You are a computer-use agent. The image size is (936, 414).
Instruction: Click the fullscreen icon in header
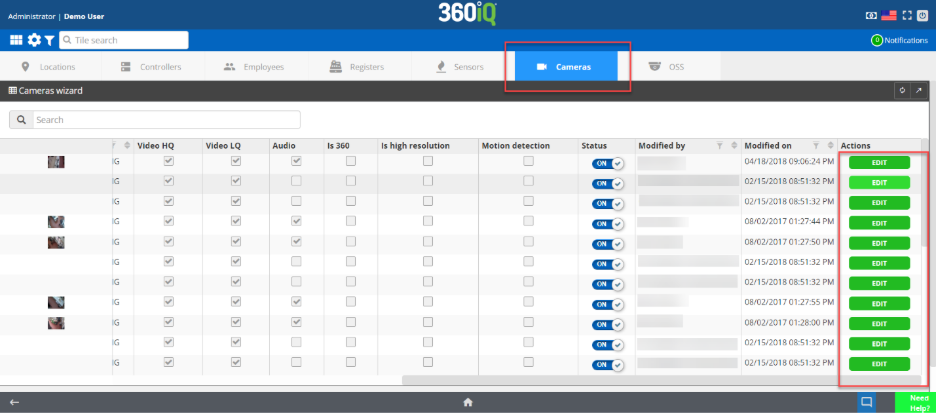pos(906,16)
